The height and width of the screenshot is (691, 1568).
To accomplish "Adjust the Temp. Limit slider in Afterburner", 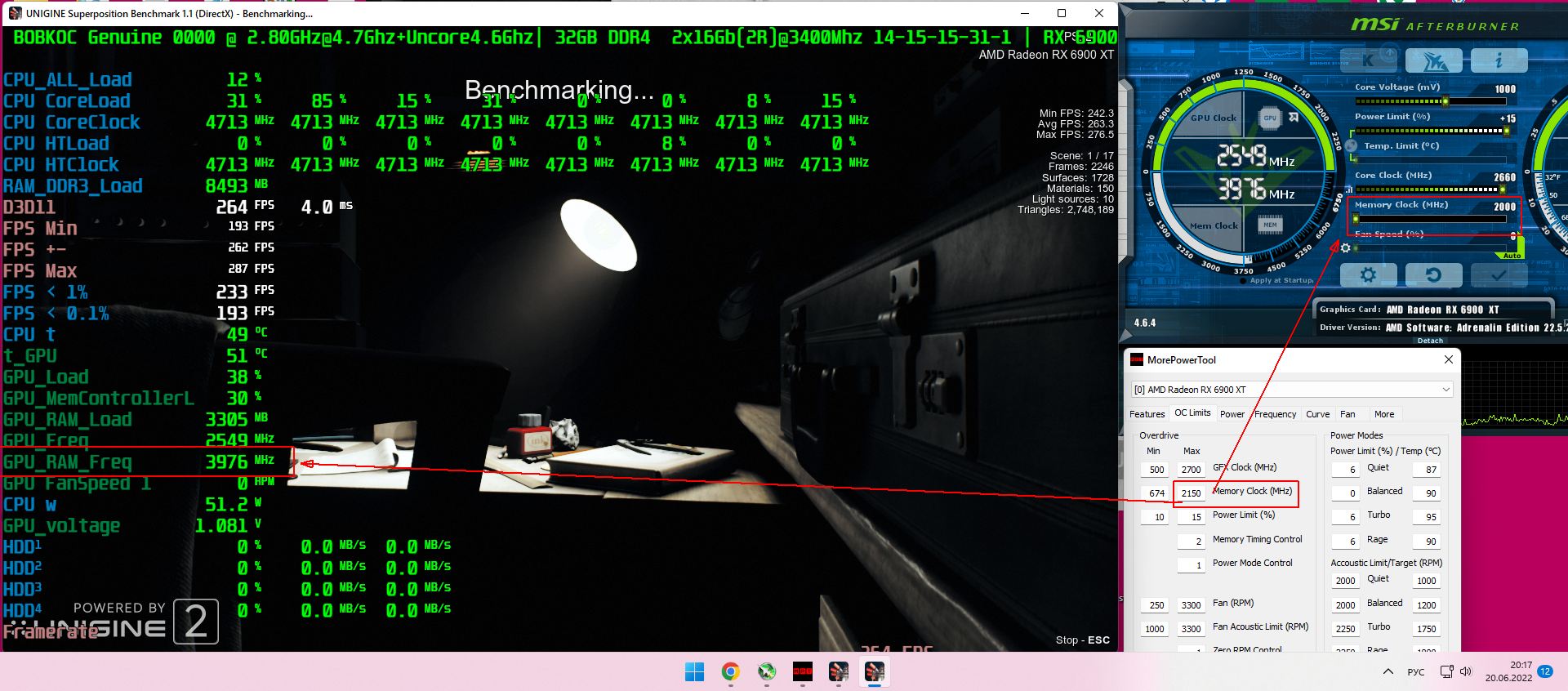I will pyautogui.click(x=1430, y=160).
